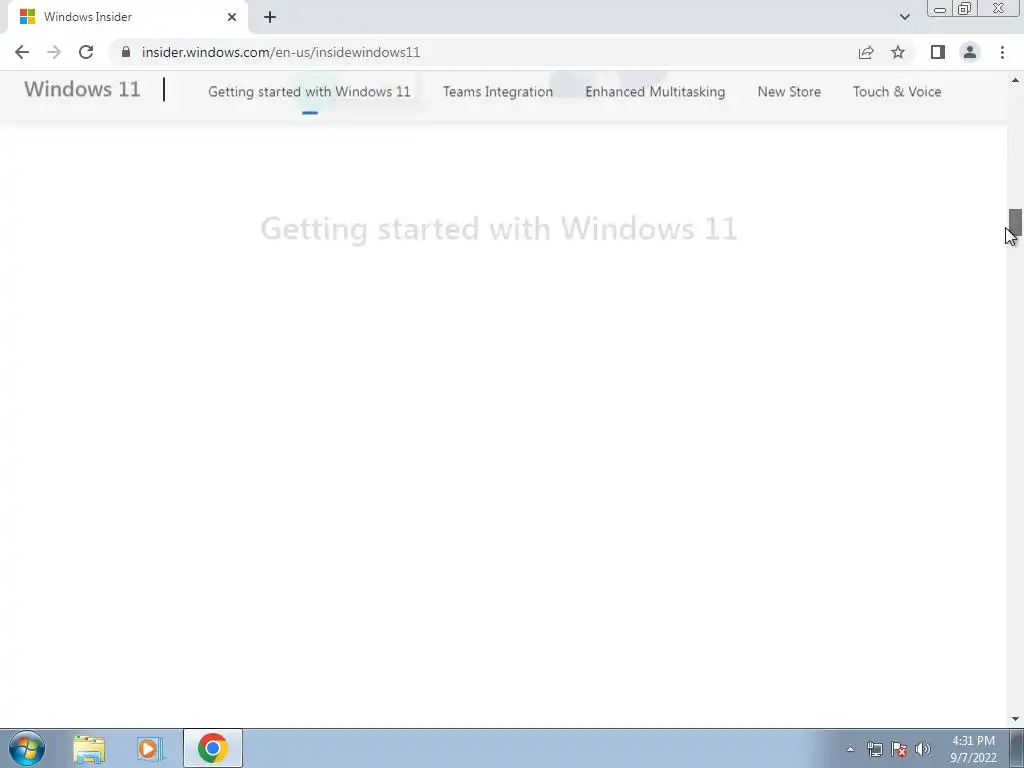The height and width of the screenshot is (768, 1024).
Task: Share this page icon in address bar
Action: (x=866, y=52)
